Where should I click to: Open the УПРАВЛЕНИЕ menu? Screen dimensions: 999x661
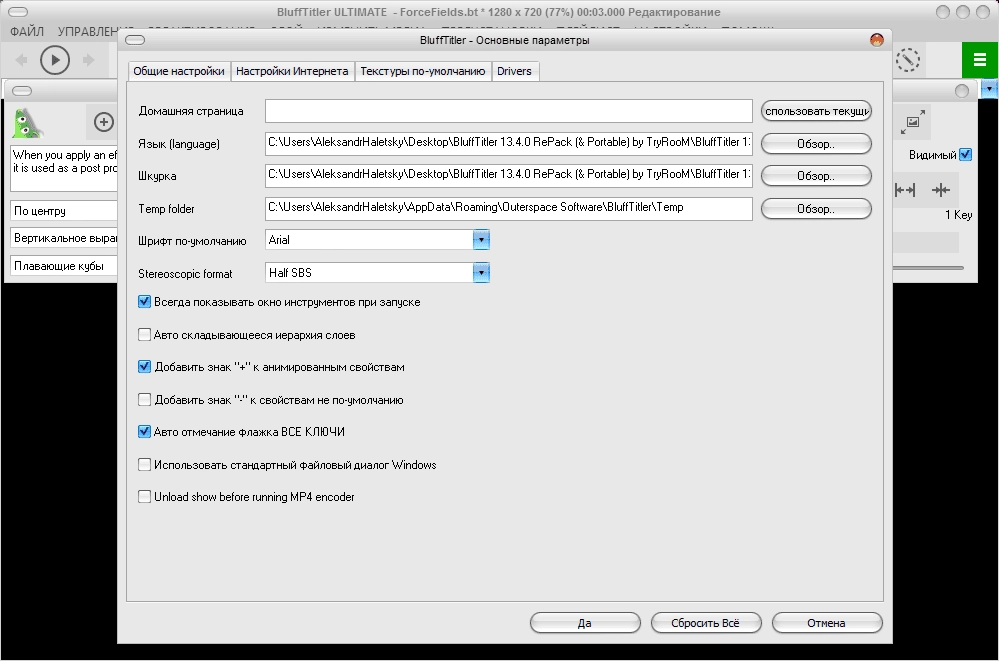point(96,31)
